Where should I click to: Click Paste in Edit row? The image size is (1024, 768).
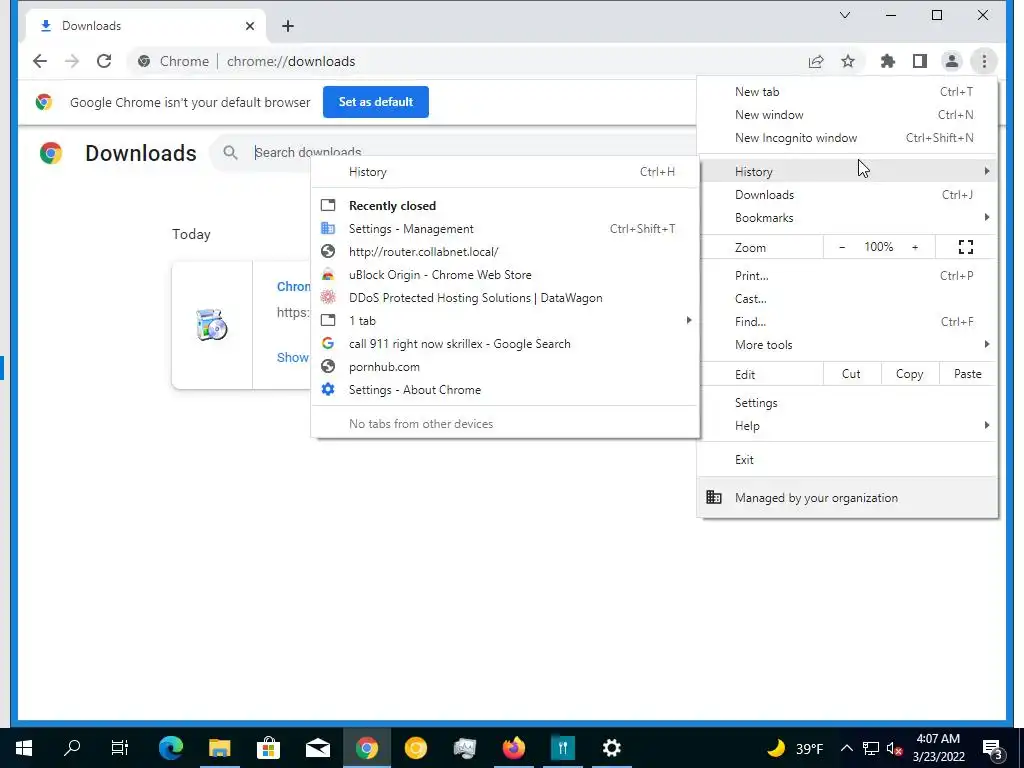click(967, 374)
